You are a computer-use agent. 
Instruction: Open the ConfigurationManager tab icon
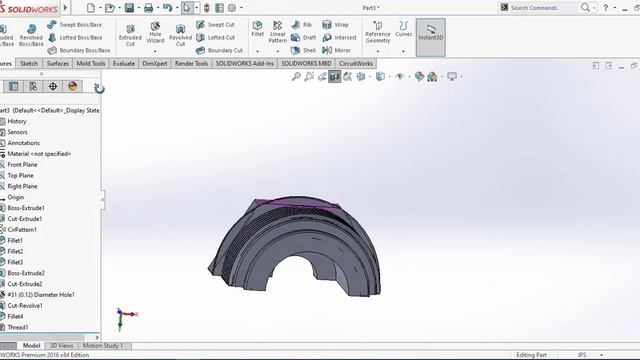tap(33, 86)
